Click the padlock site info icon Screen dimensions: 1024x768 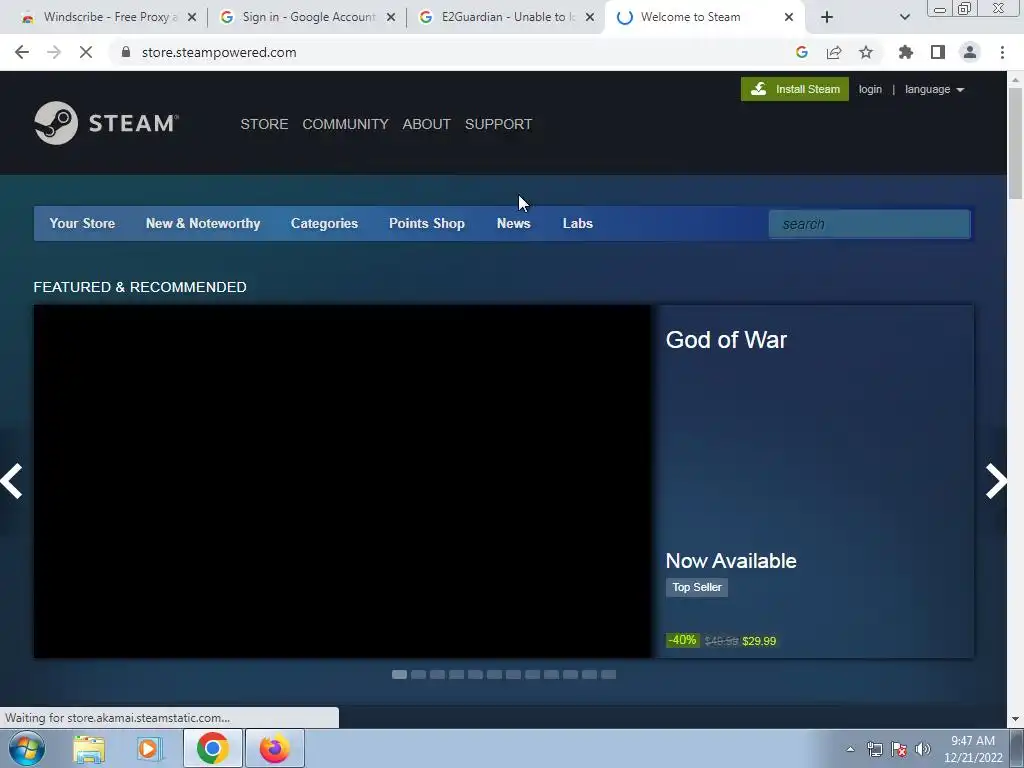pos(126,52)
